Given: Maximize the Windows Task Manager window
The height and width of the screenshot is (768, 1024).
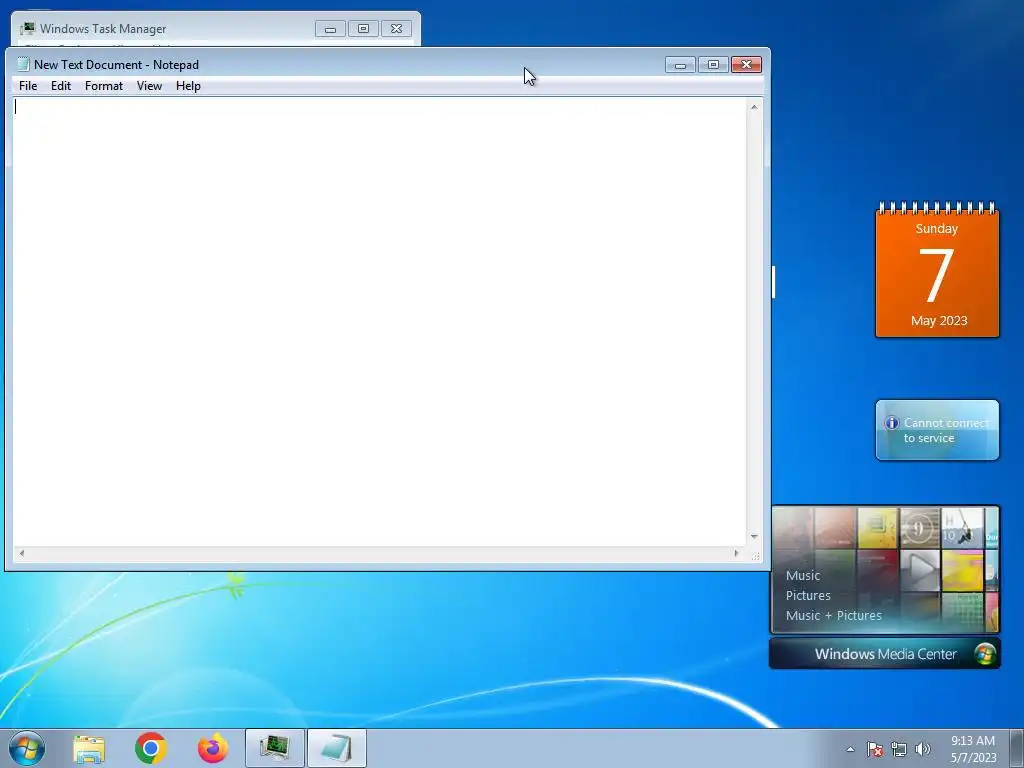Looking at the screenshot, I should point(363,29).
